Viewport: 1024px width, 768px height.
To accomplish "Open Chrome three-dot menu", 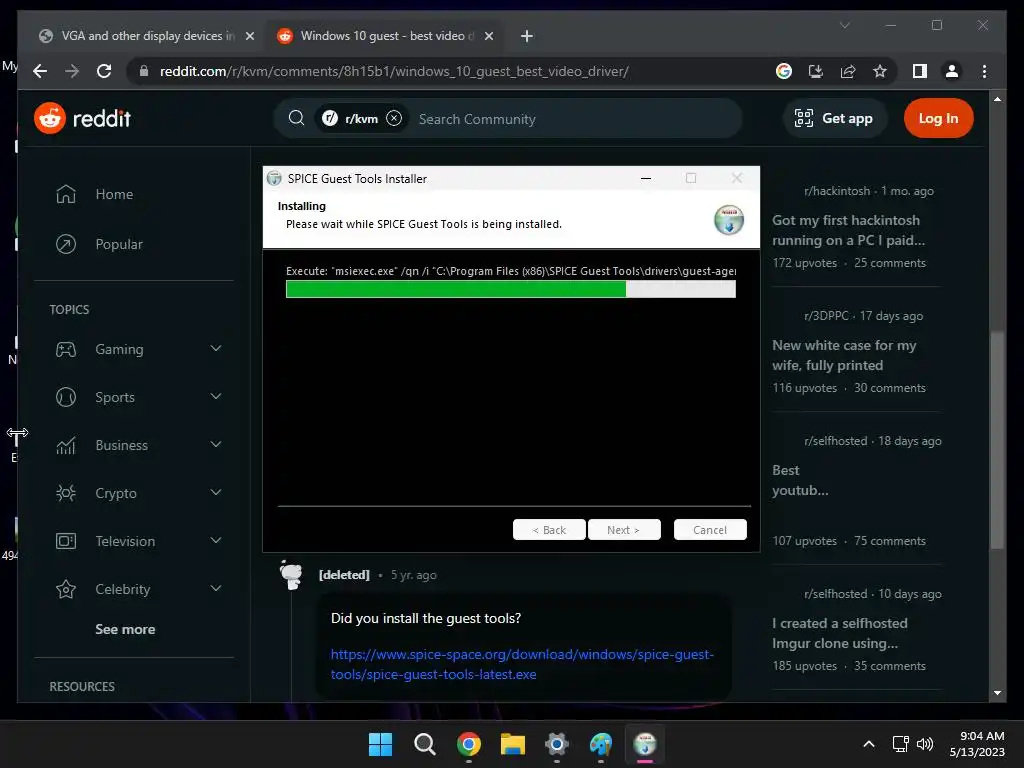I will tap(984, 71).
